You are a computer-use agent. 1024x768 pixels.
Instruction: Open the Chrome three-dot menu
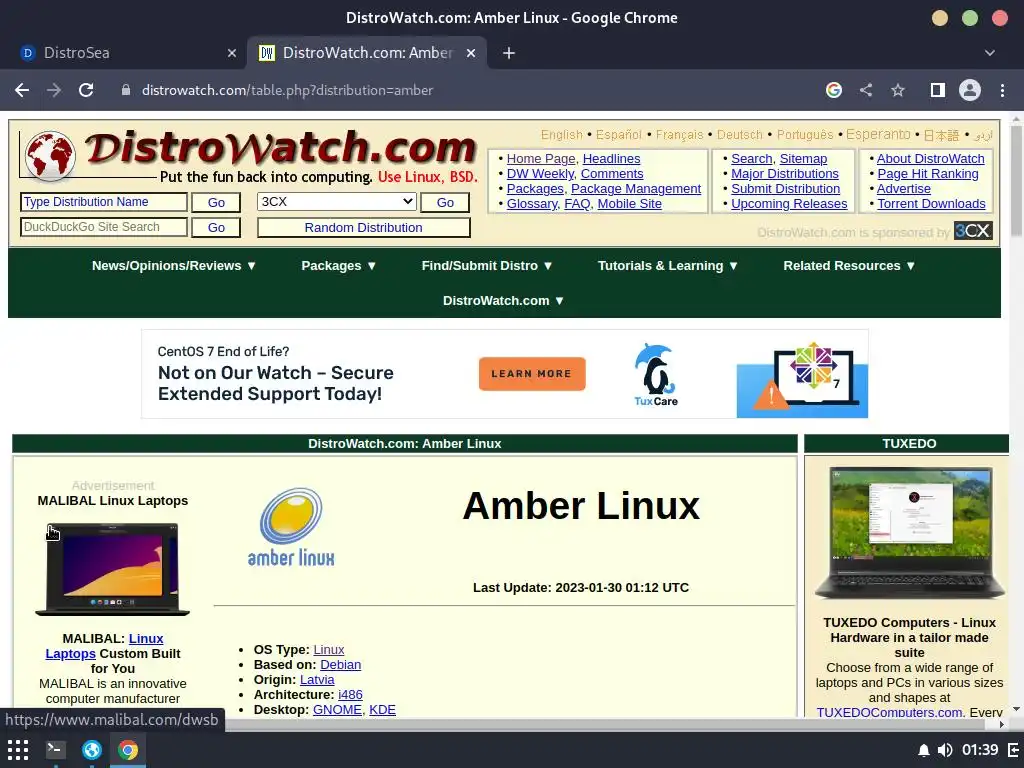[1002, 90]
